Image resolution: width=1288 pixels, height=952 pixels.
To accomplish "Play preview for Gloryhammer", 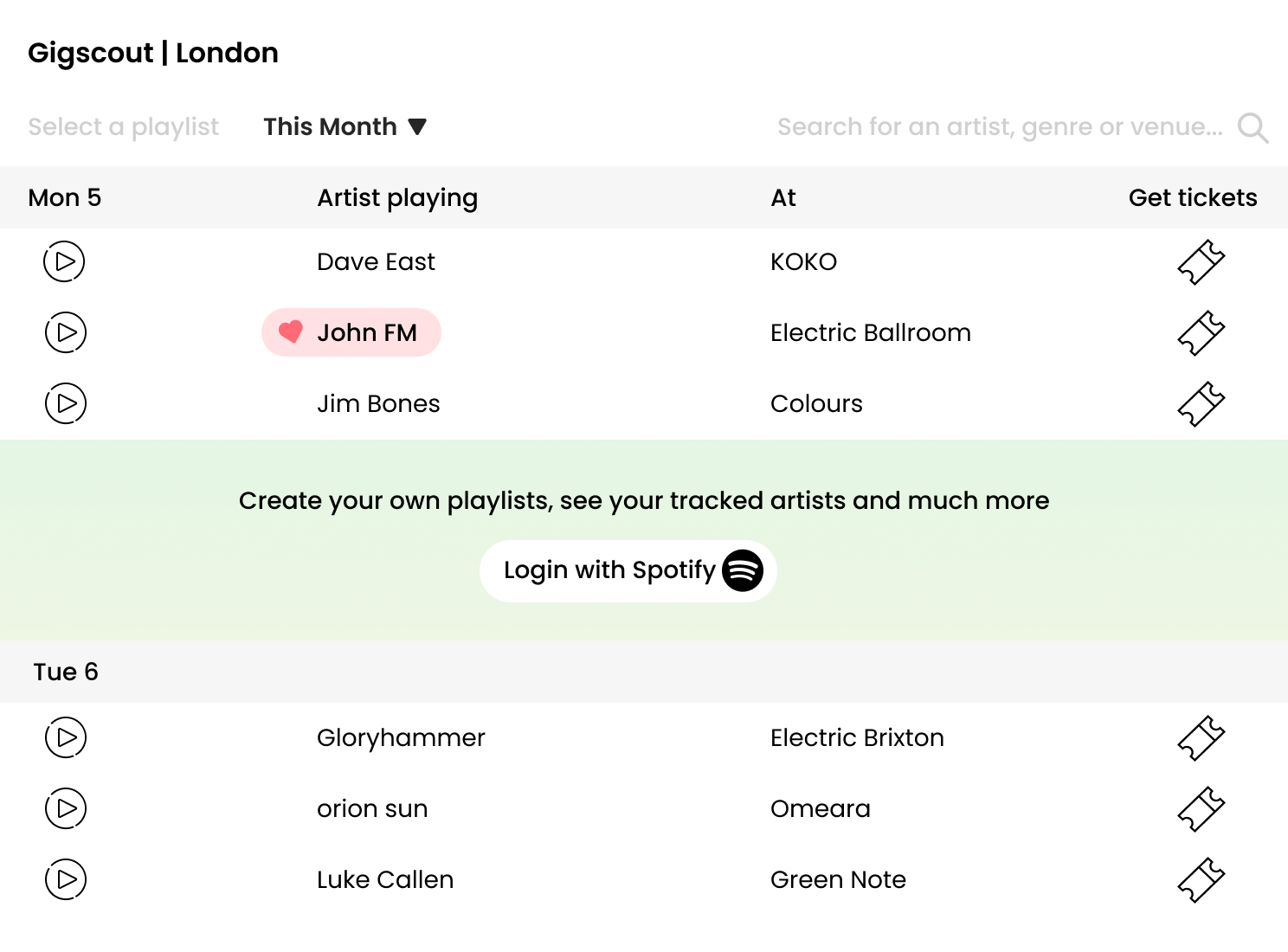I will point(65,737).
